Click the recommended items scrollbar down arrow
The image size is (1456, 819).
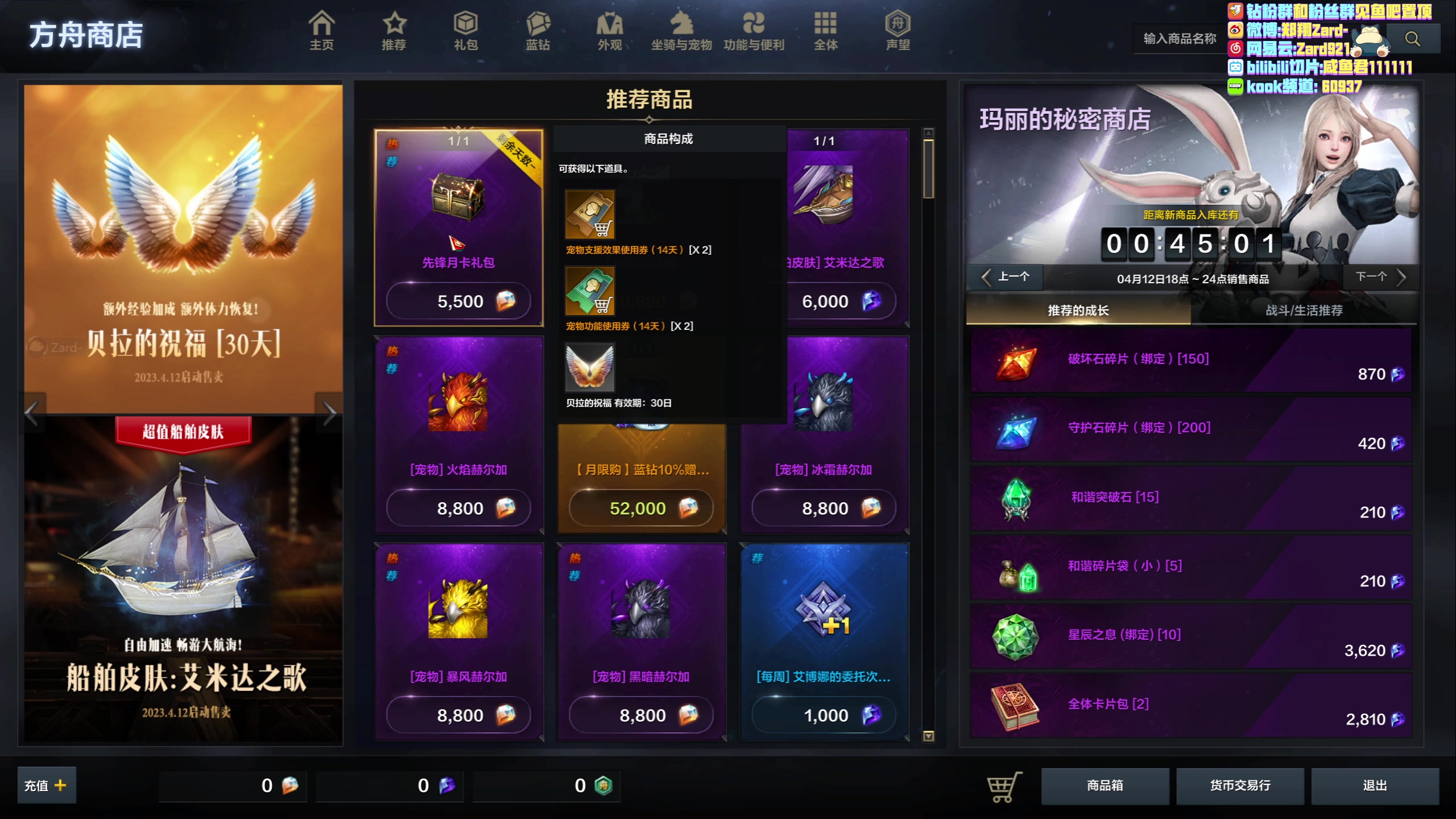(928, 736)
